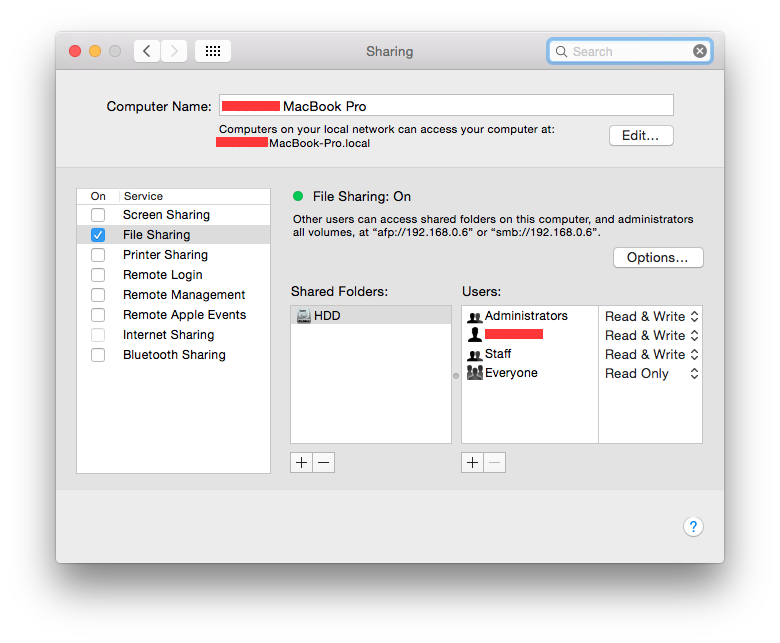
Task: Toggle Internet Sharing checkbox
Action: coord(98,335)
